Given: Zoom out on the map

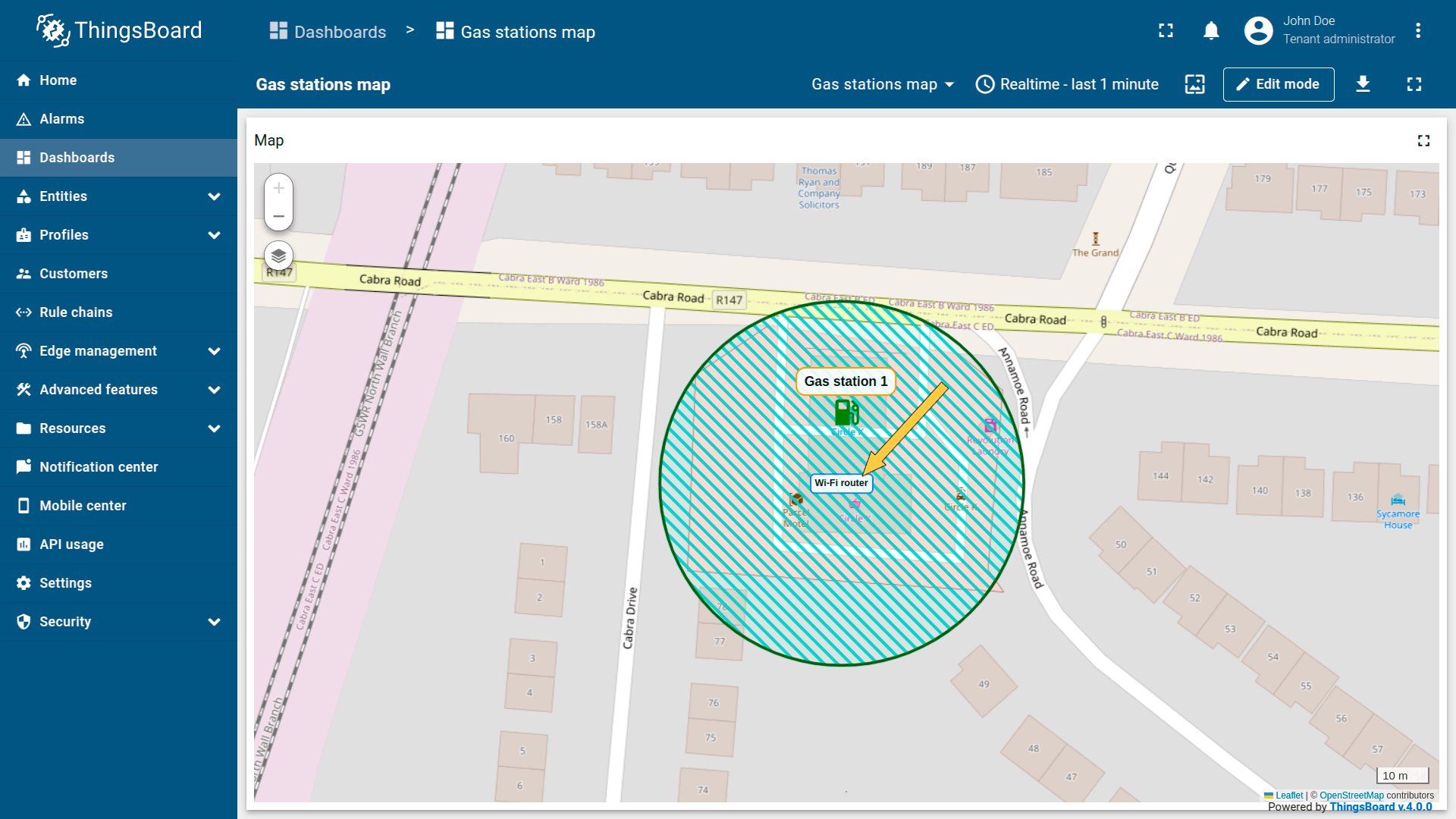Looking at the screenshot, I should (278, 216).
